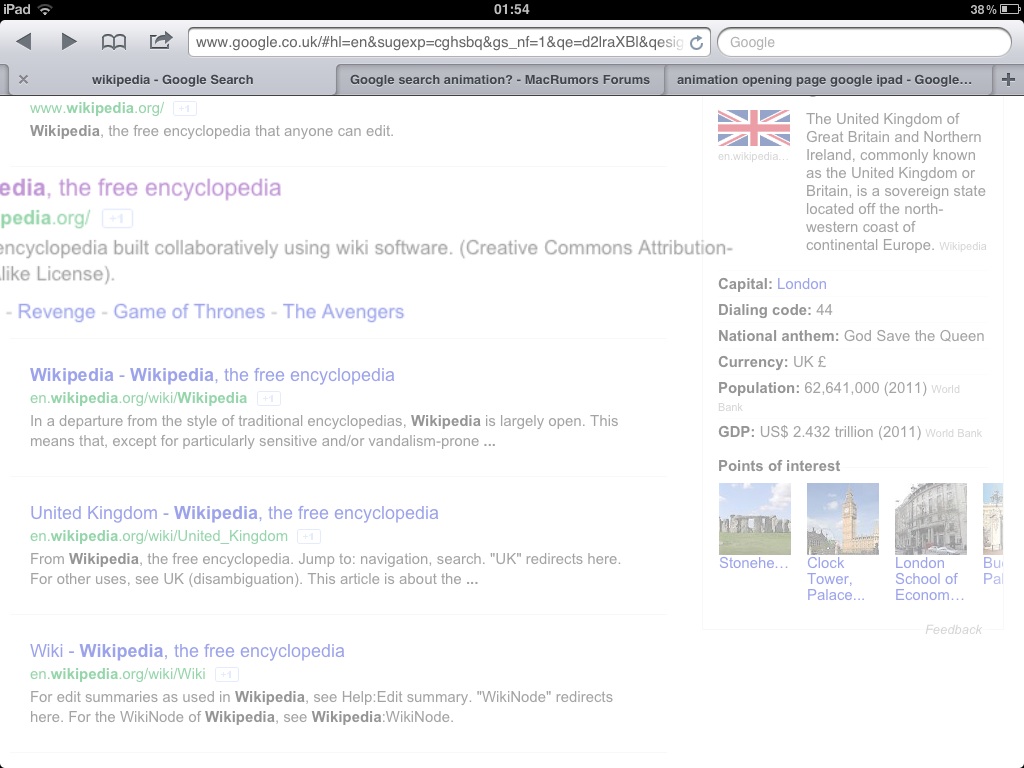This screenshot has width=1024, height=768.
Task: Click the en.wikipedia.org/wiki/United_Kingdom green URL
Action: click(x=159, y=536)
